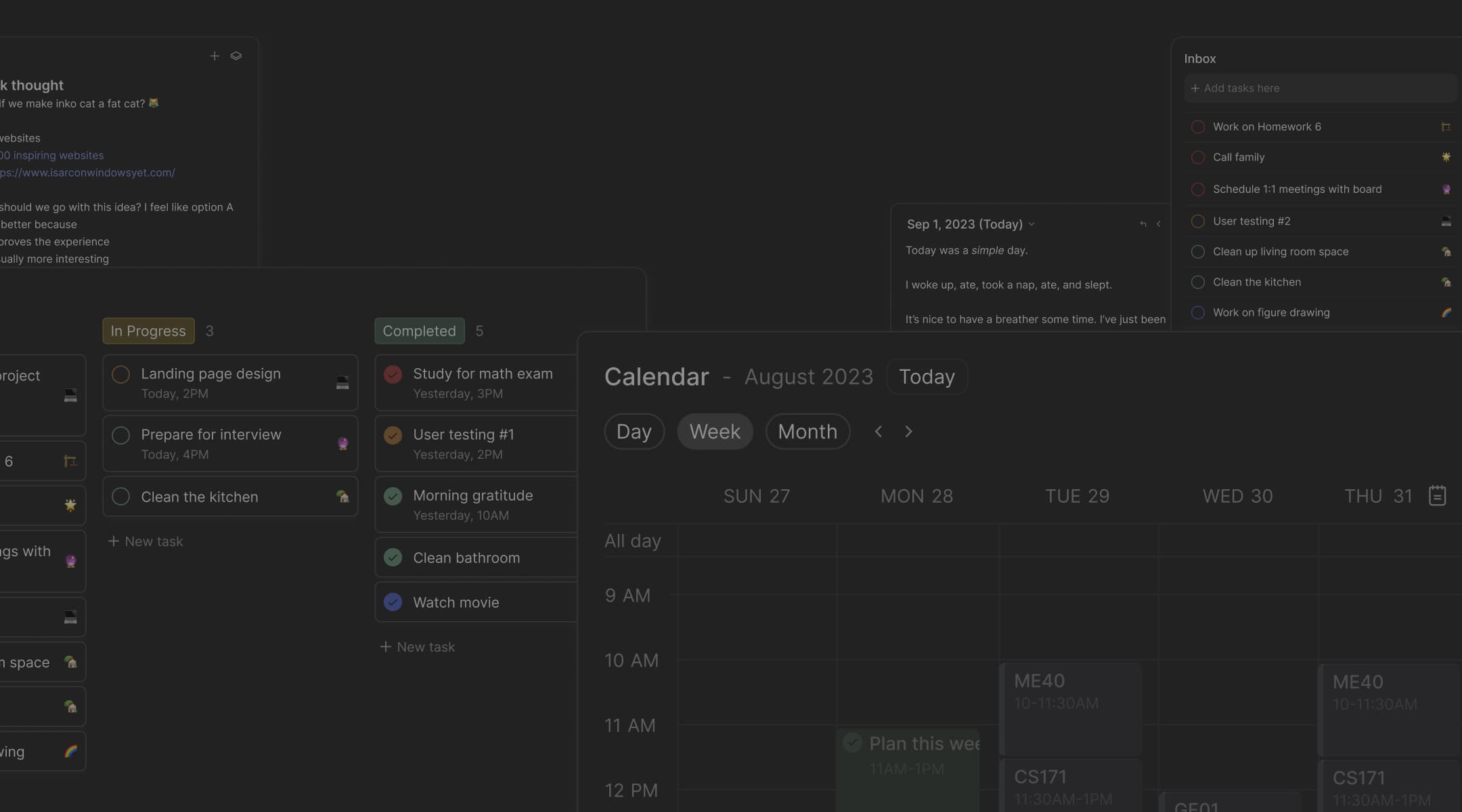
Task: Click the layers icon in notes panel
Action: (x=236, y=56)
